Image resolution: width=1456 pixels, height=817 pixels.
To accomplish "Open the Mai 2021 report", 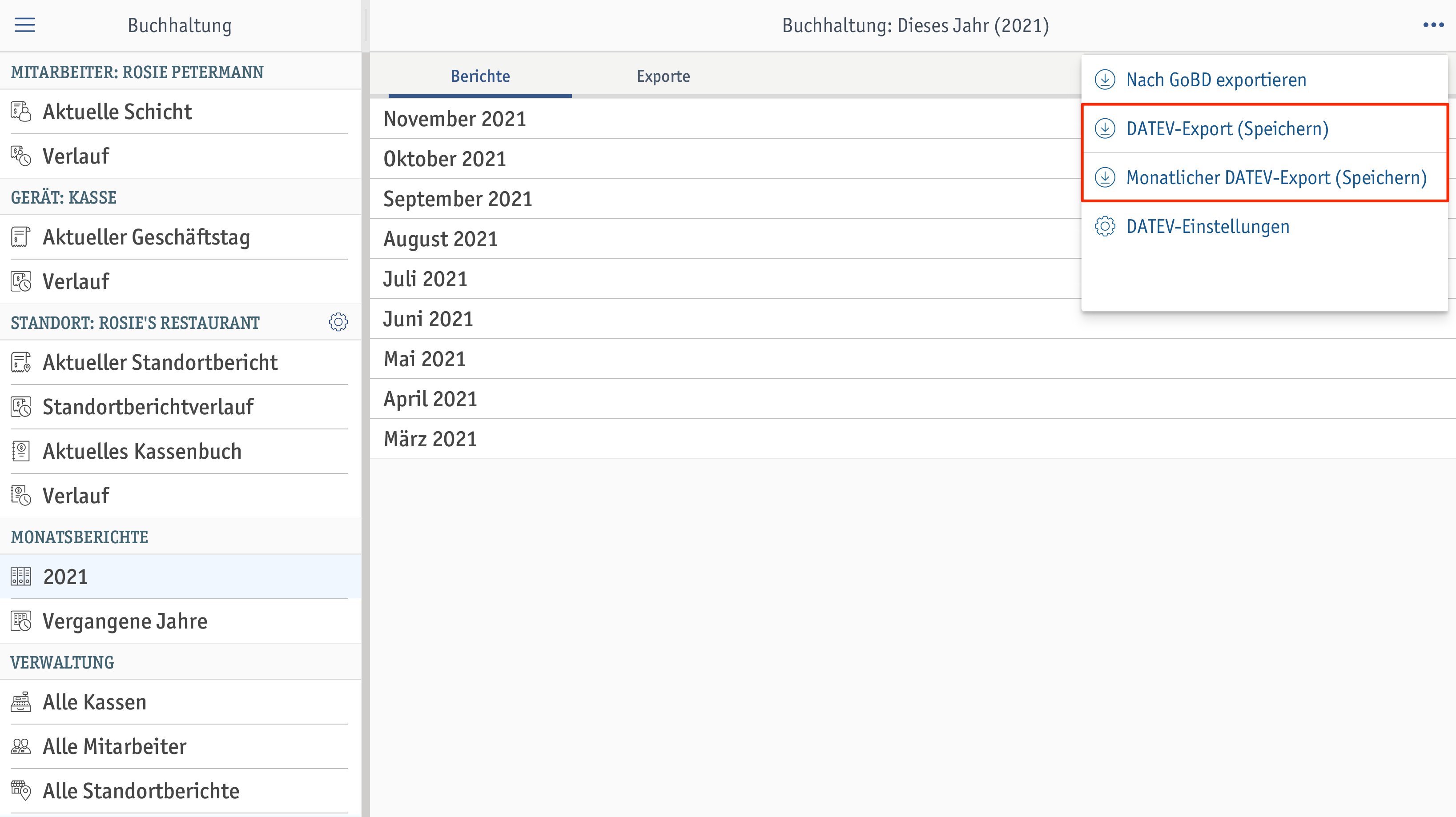I will (x=913, y=359).
